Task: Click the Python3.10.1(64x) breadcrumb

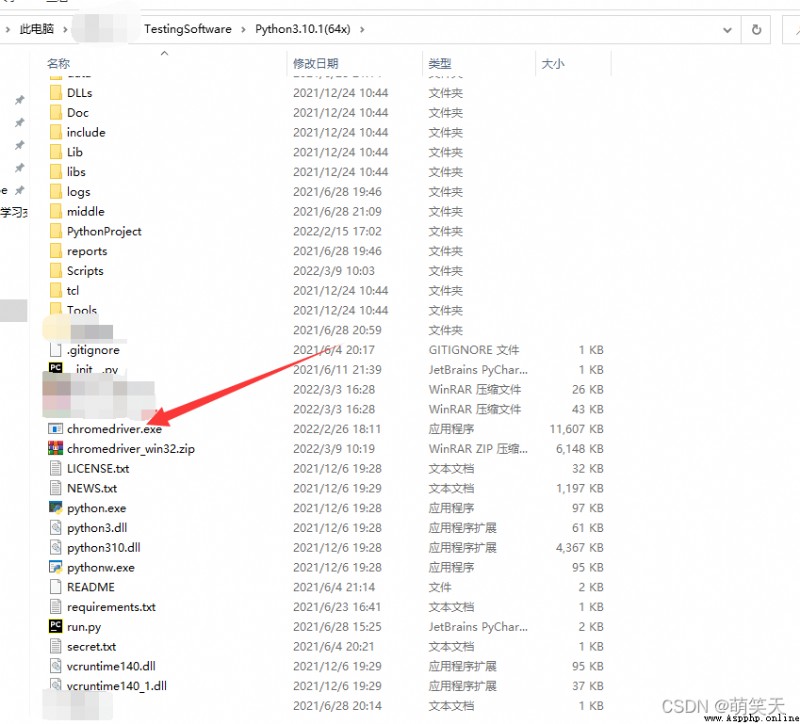Action: pyautogui.click(x=303, y=29)
